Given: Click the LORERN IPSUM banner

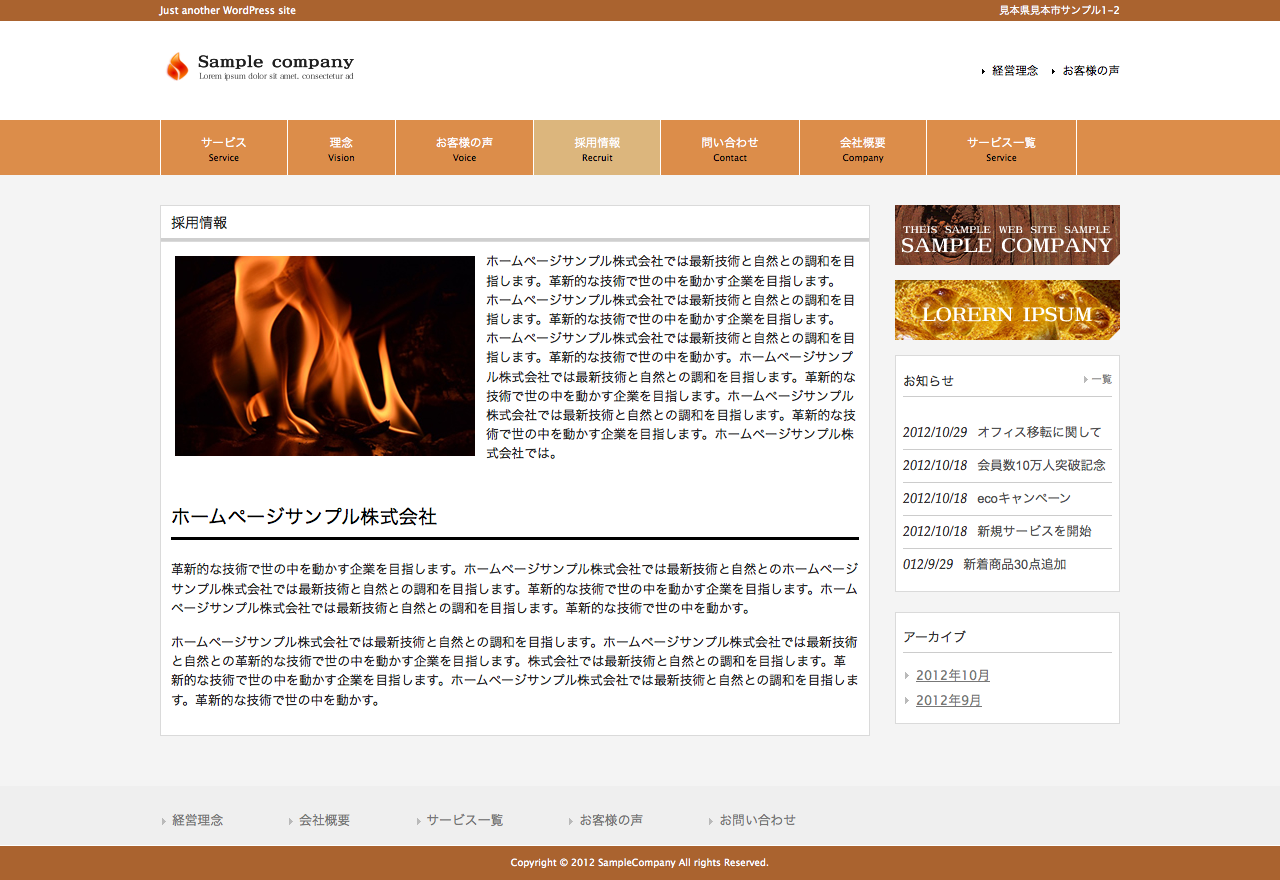Looking at the screenshot, I should pos(1007,310).
